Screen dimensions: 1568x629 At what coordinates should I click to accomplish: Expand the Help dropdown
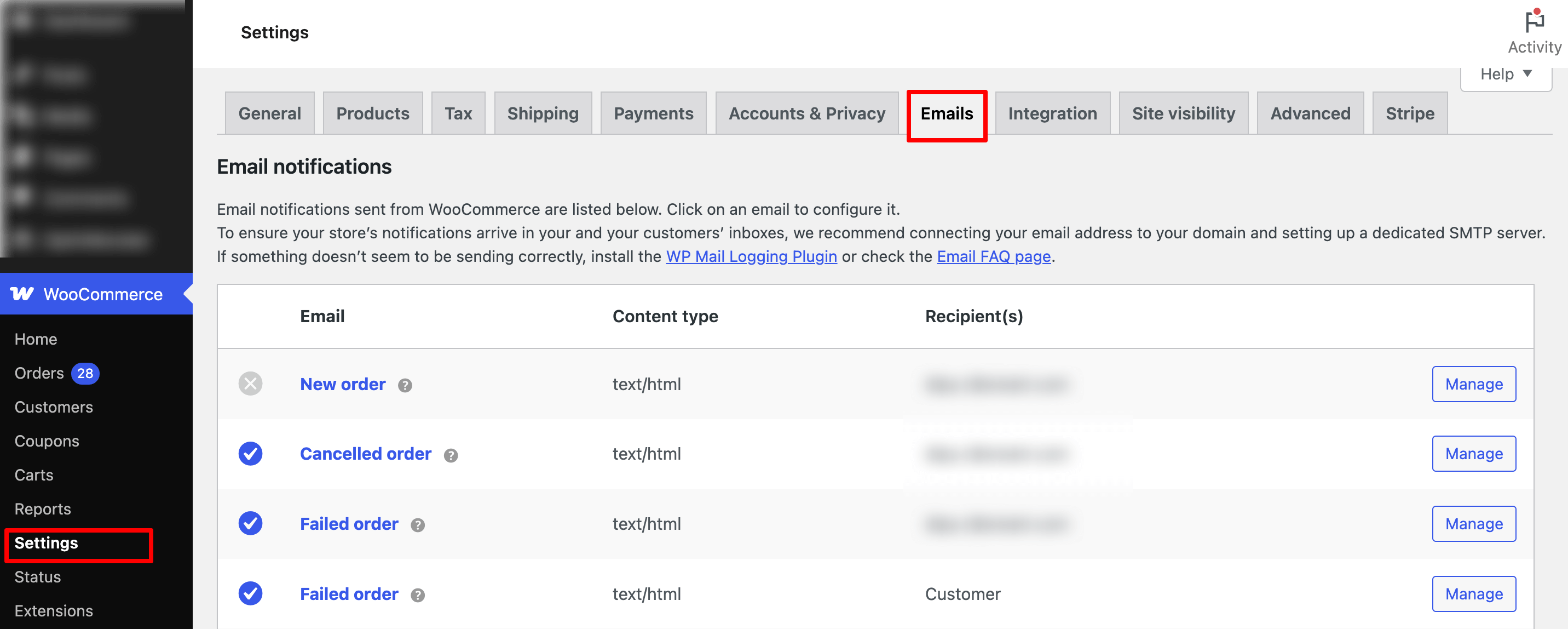[1505, 75]
